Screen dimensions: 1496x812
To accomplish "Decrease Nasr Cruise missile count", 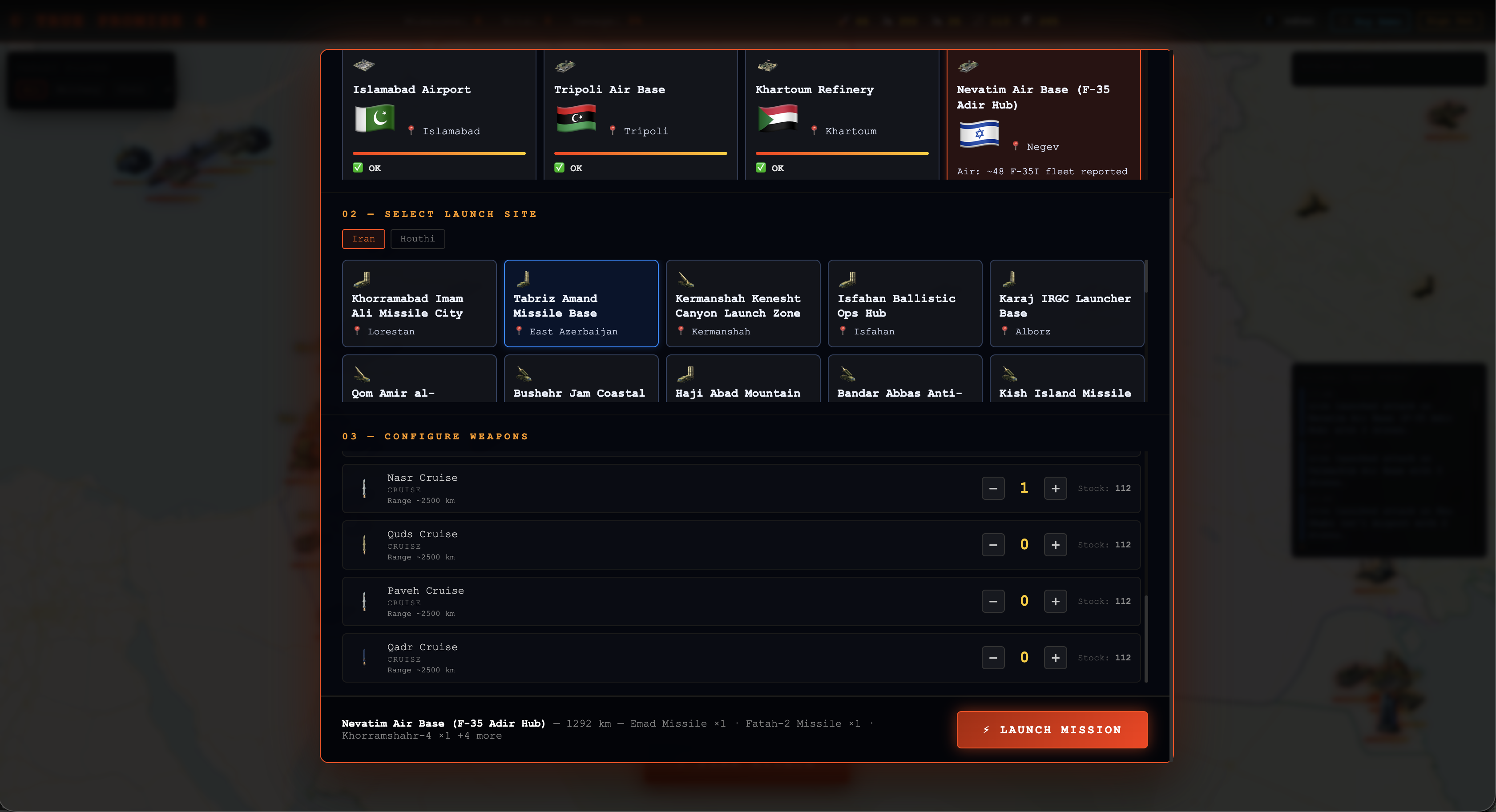I will click(993, 488).
